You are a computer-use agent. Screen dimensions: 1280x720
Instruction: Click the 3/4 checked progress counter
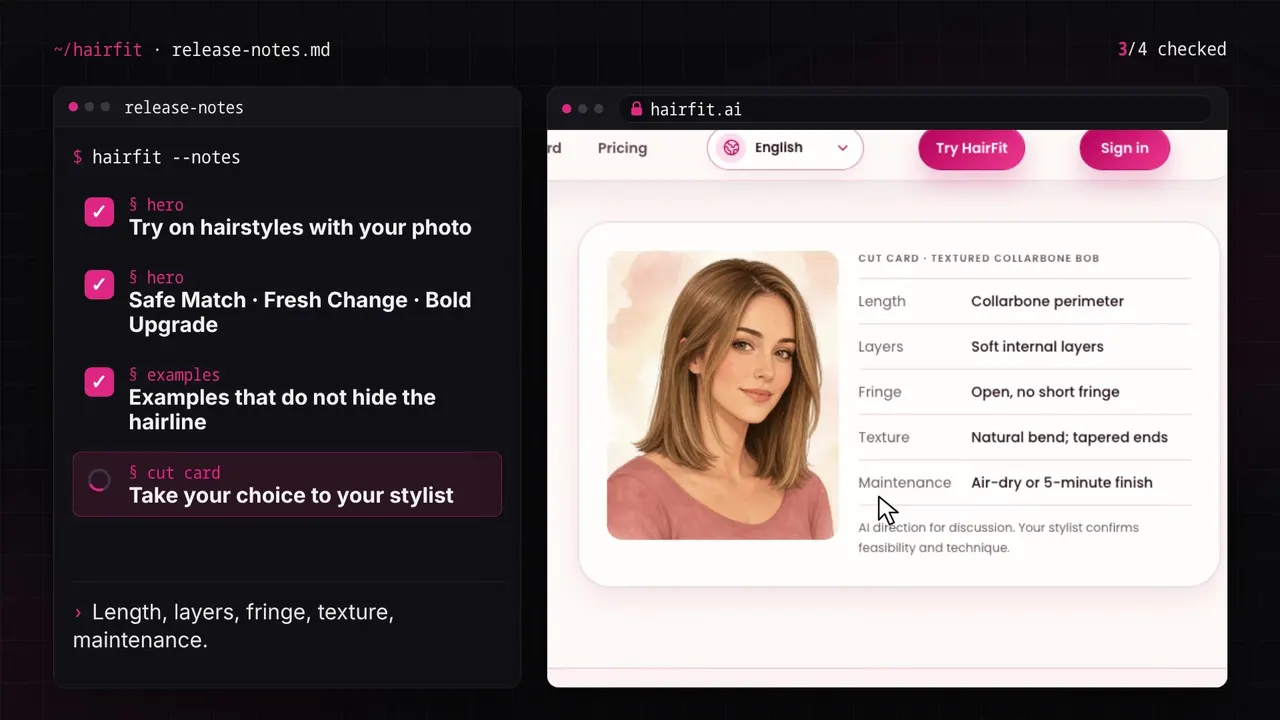[1172, 49]
